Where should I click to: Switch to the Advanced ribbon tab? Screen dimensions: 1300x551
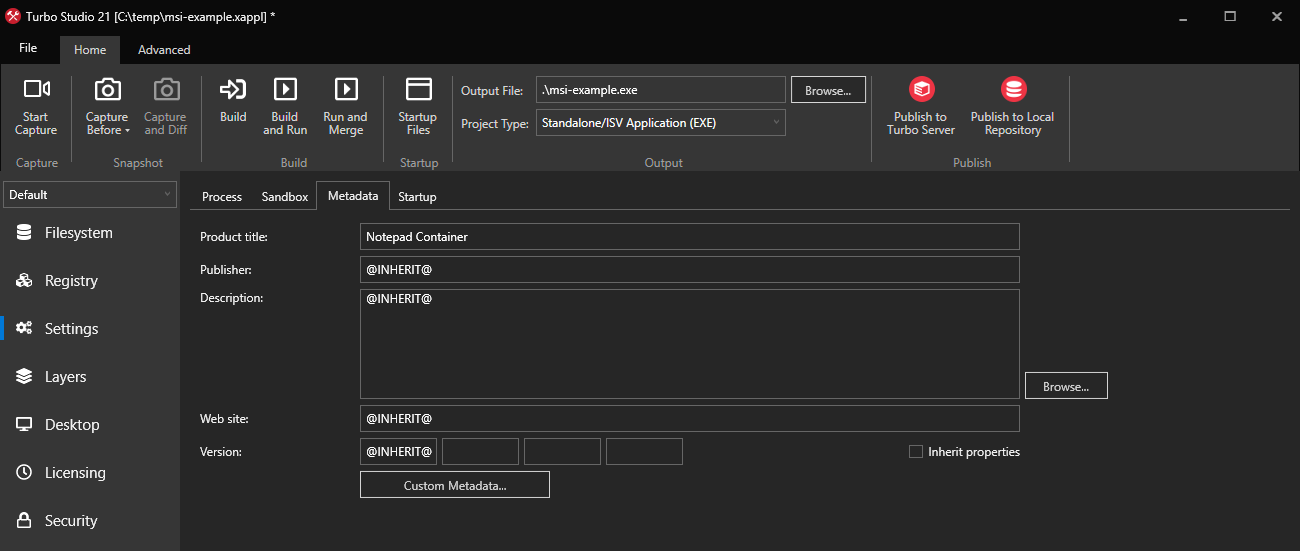coord(164,50)
